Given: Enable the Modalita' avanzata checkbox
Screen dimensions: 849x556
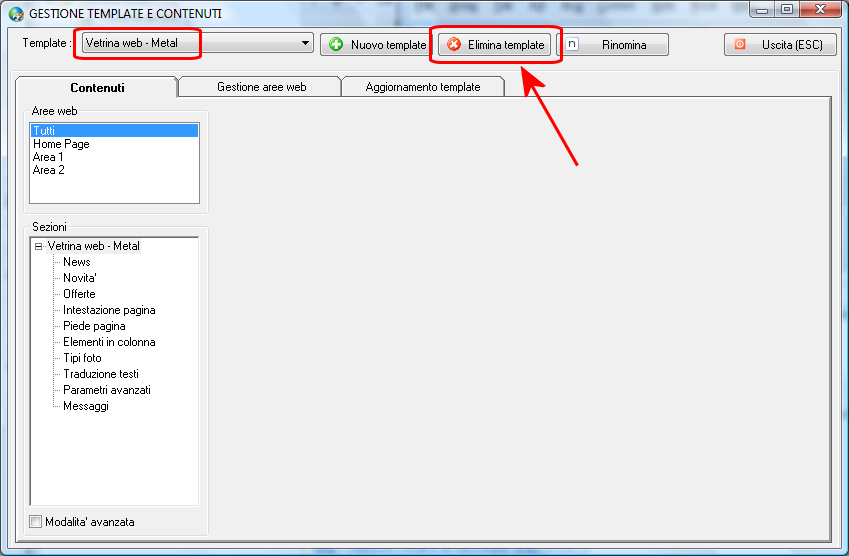Looking at the screenshot, I should 36,522.
